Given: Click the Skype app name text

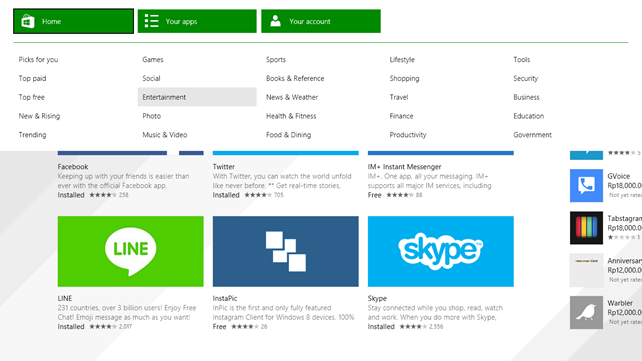Looking at the screenshot, I should [x=377, y=298].
